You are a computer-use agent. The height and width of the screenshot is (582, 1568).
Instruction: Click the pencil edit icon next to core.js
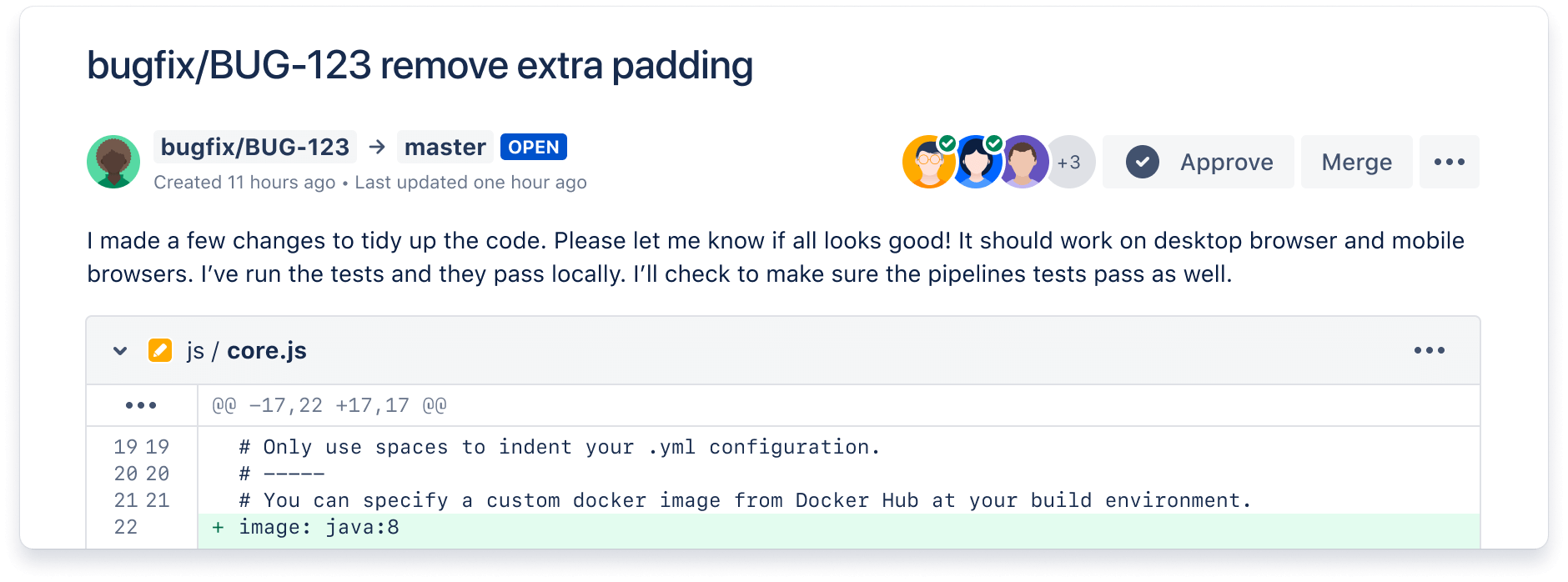click(159, 350)
